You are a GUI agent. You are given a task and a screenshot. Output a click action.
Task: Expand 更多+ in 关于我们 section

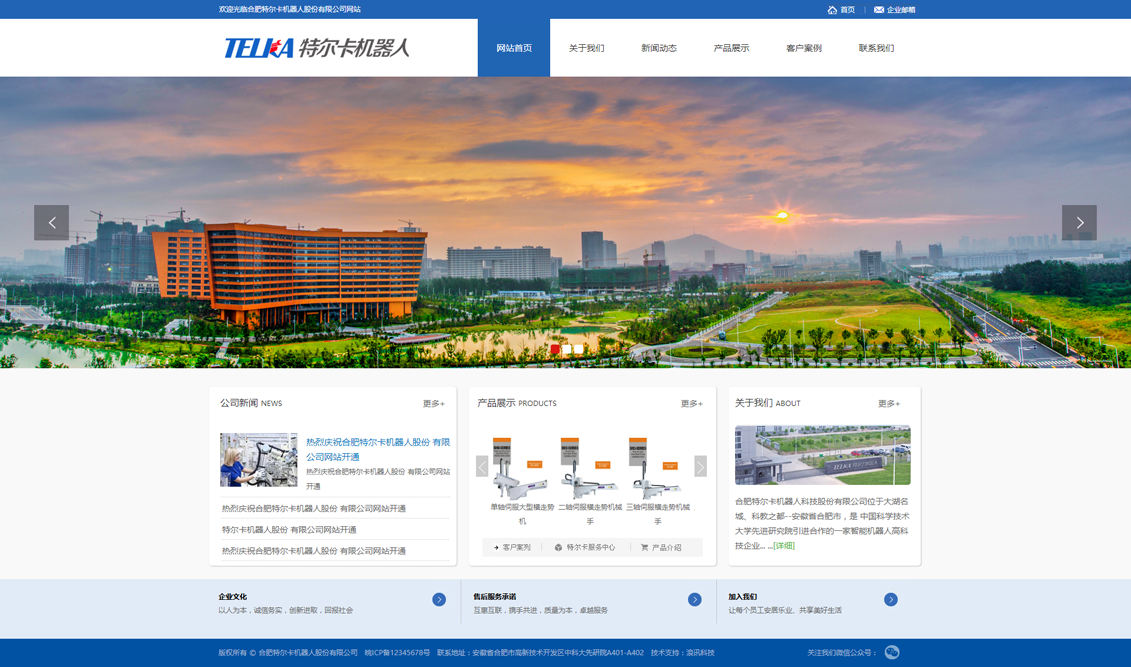click(888, 404)
